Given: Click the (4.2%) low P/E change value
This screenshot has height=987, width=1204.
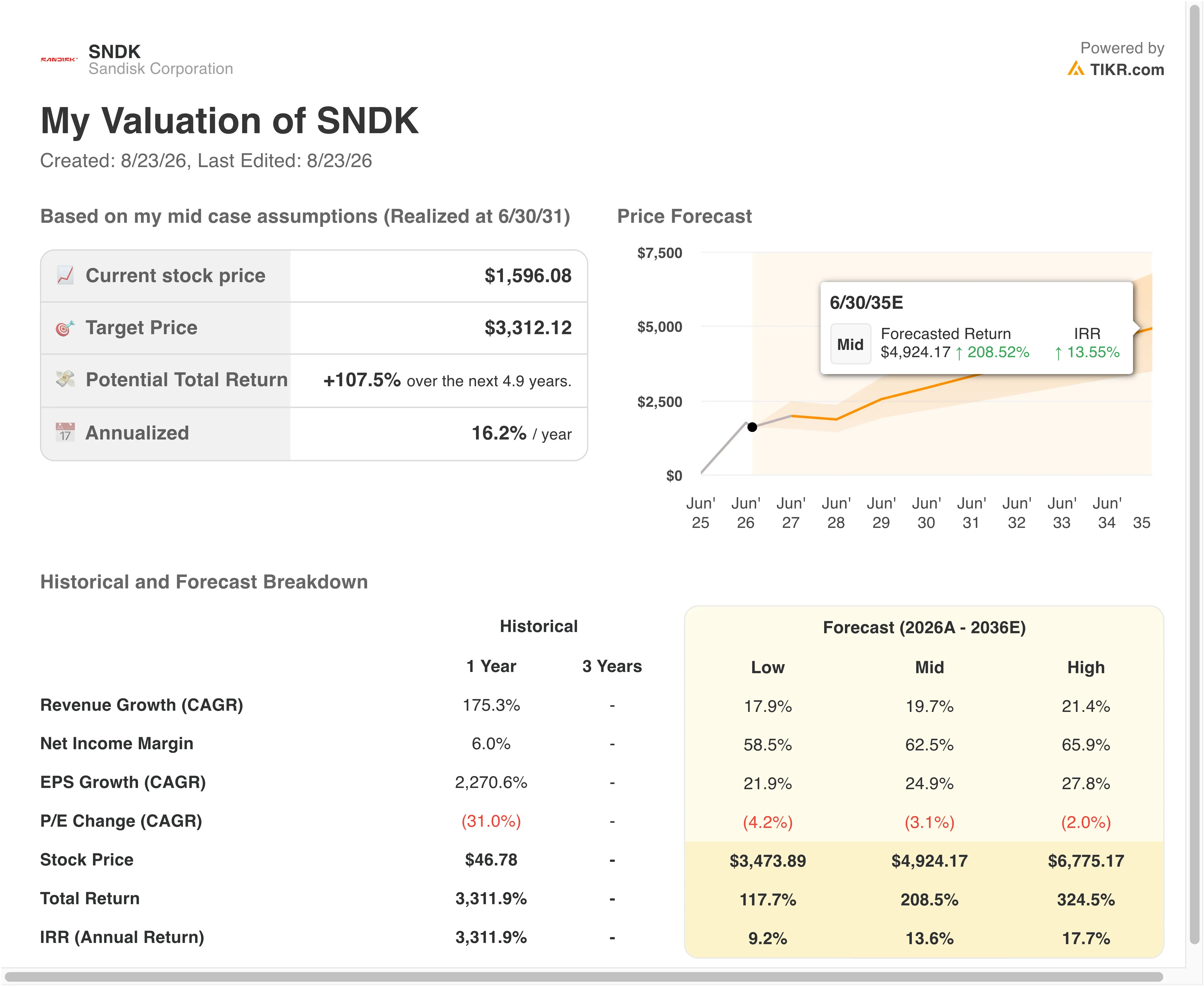Looking at the screenshot, I should pos(767,823).
